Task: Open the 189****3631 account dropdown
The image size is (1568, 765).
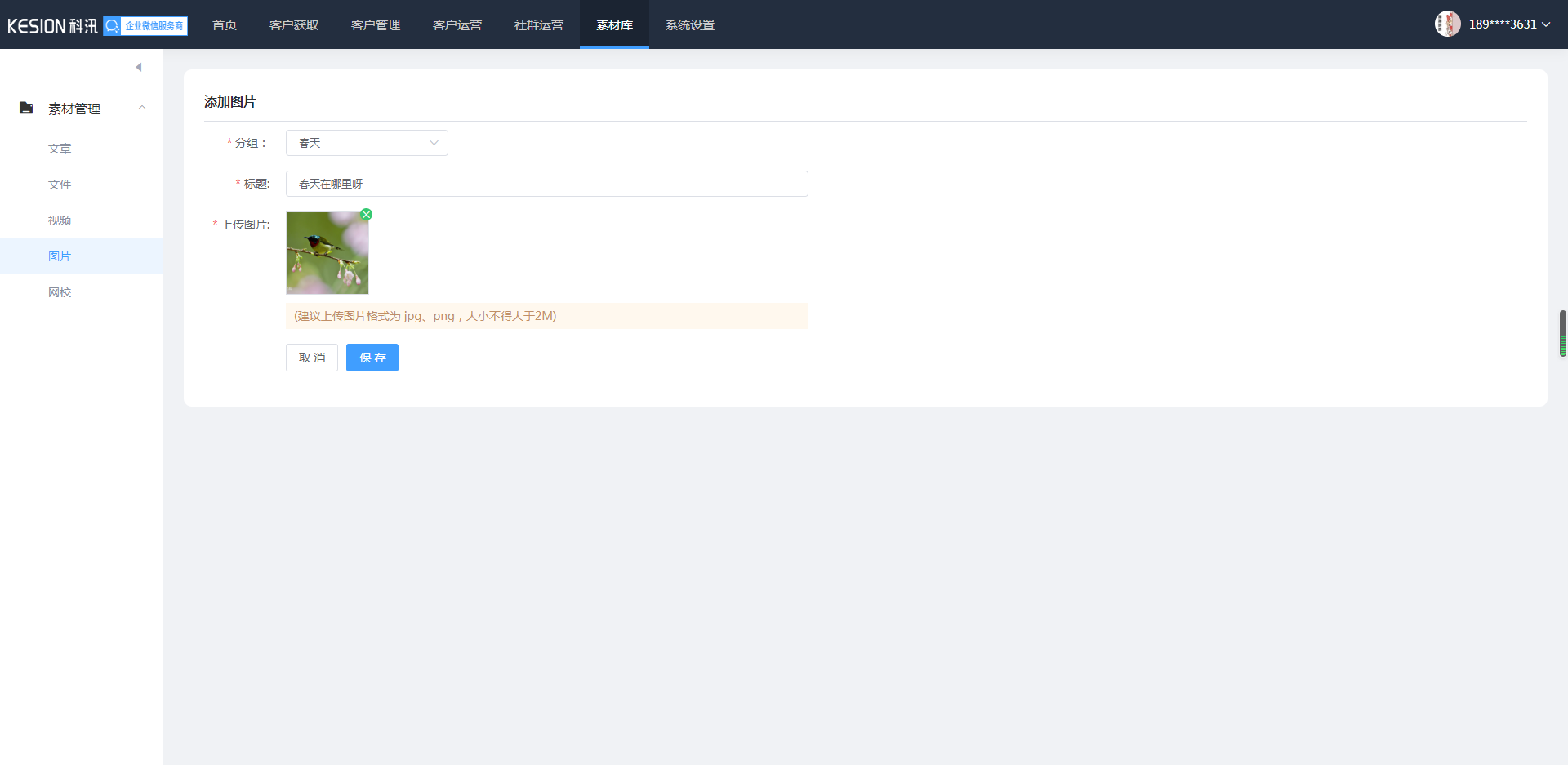Action: (1509, 24)
